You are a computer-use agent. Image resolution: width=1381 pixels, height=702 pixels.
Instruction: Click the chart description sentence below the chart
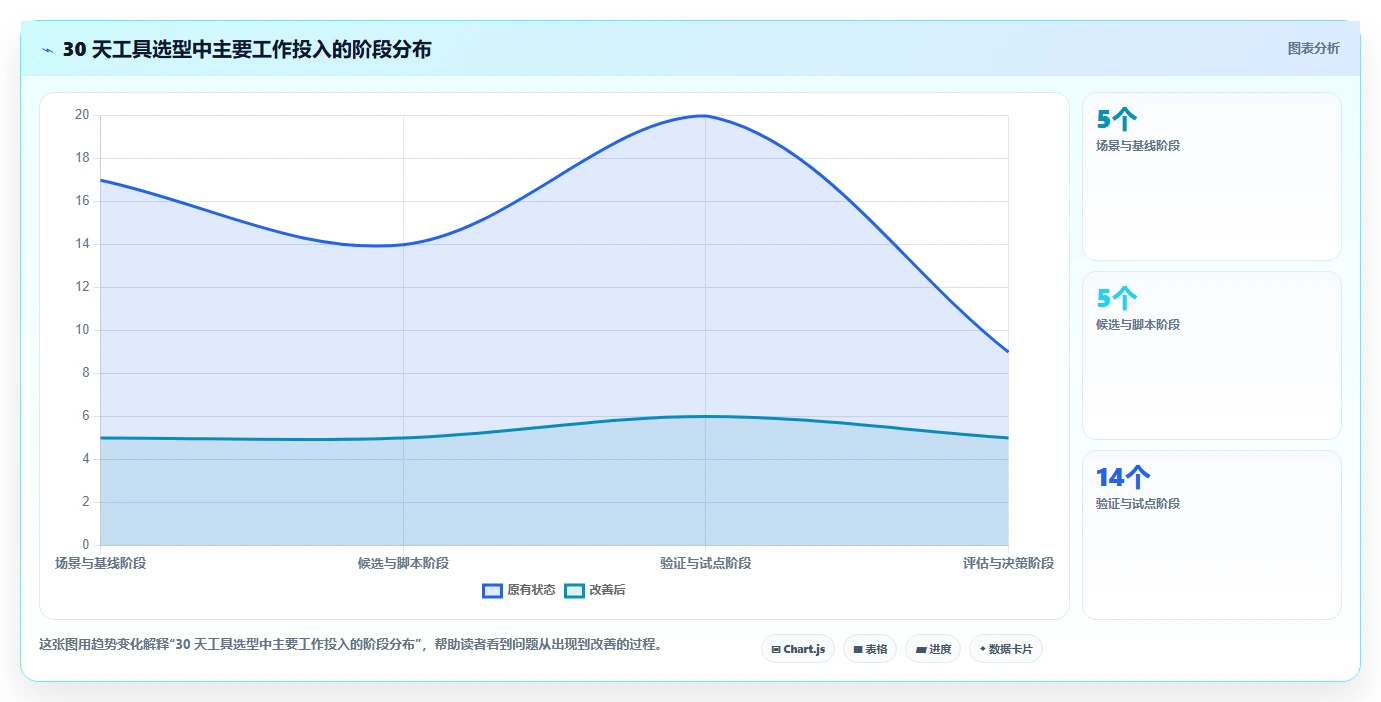[x=350, y=644]
